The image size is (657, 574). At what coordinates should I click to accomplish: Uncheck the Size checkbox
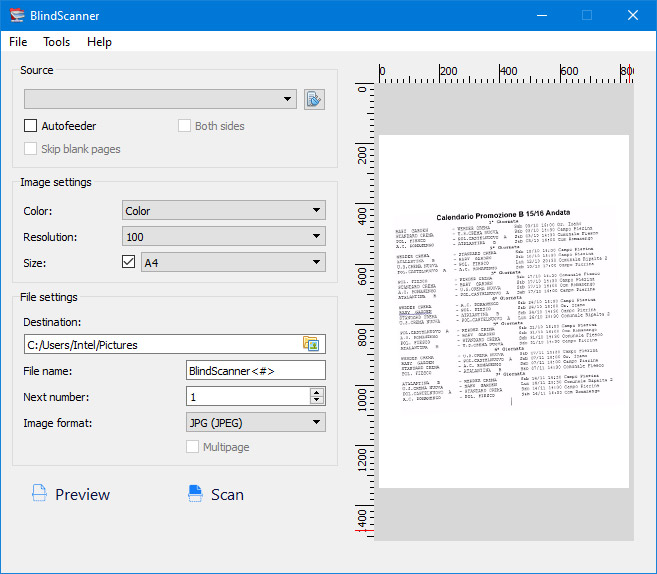tap(128, 262)
